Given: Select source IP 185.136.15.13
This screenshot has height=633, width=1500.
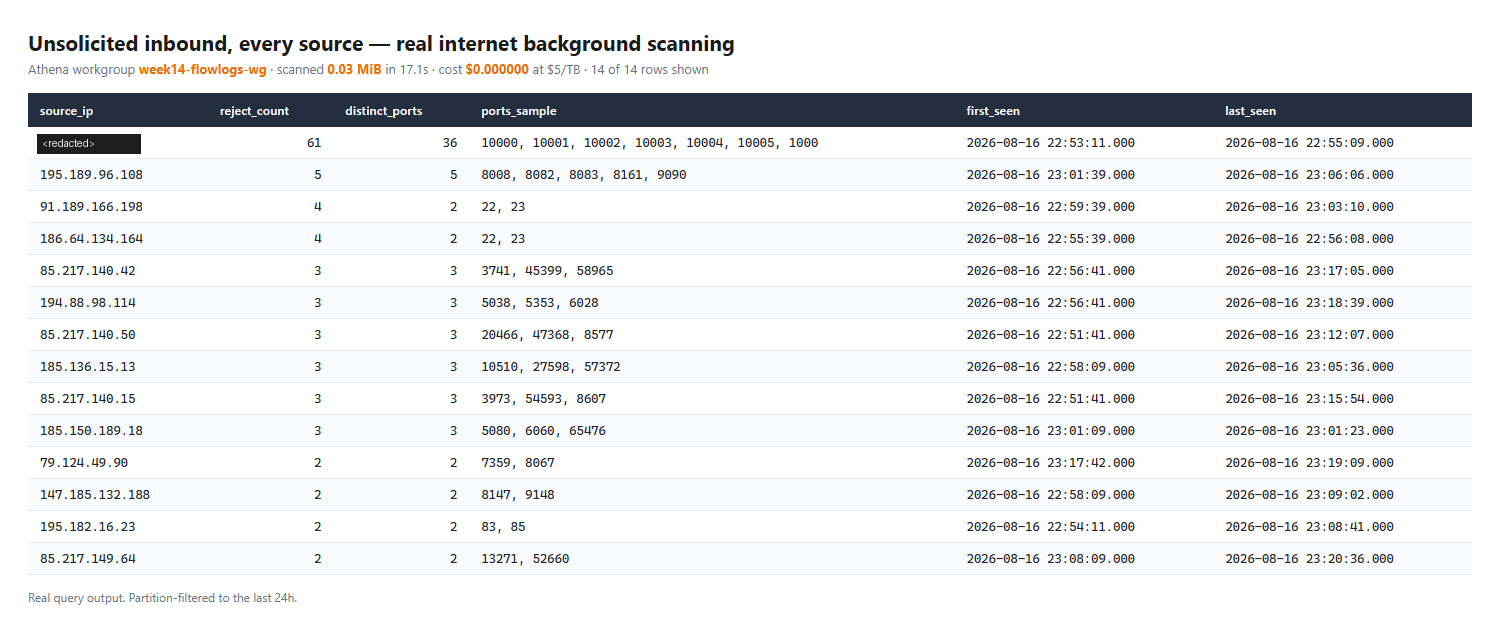Looking at the screenshot, I should (x=88, y=367).
